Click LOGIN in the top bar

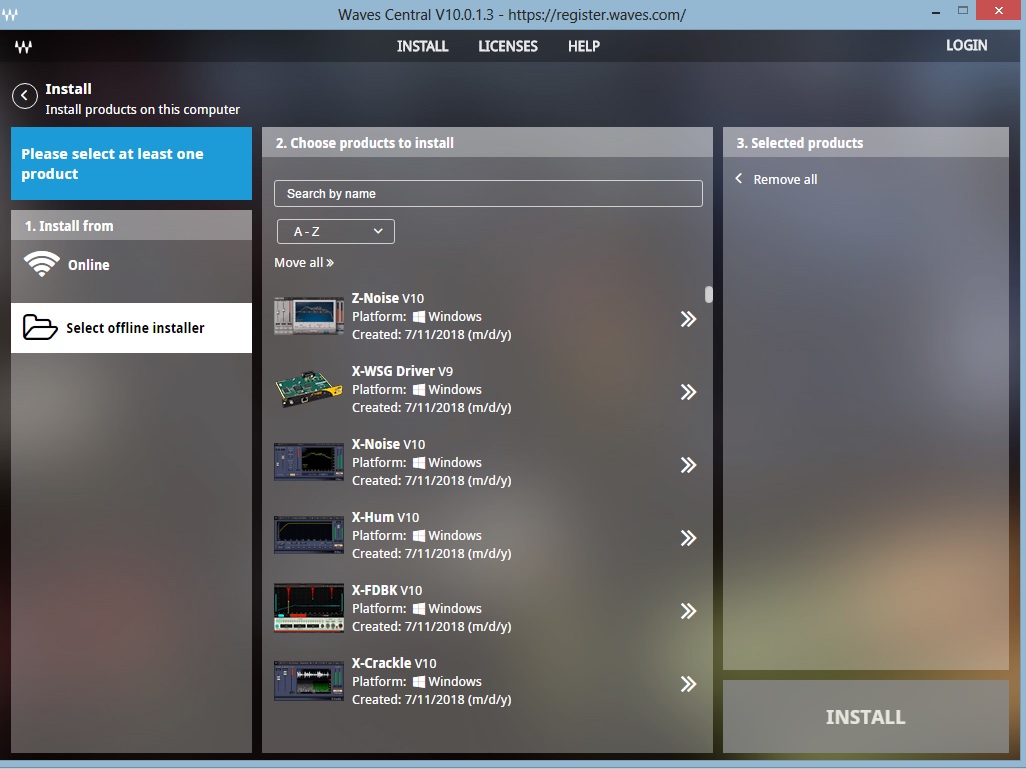966,45
